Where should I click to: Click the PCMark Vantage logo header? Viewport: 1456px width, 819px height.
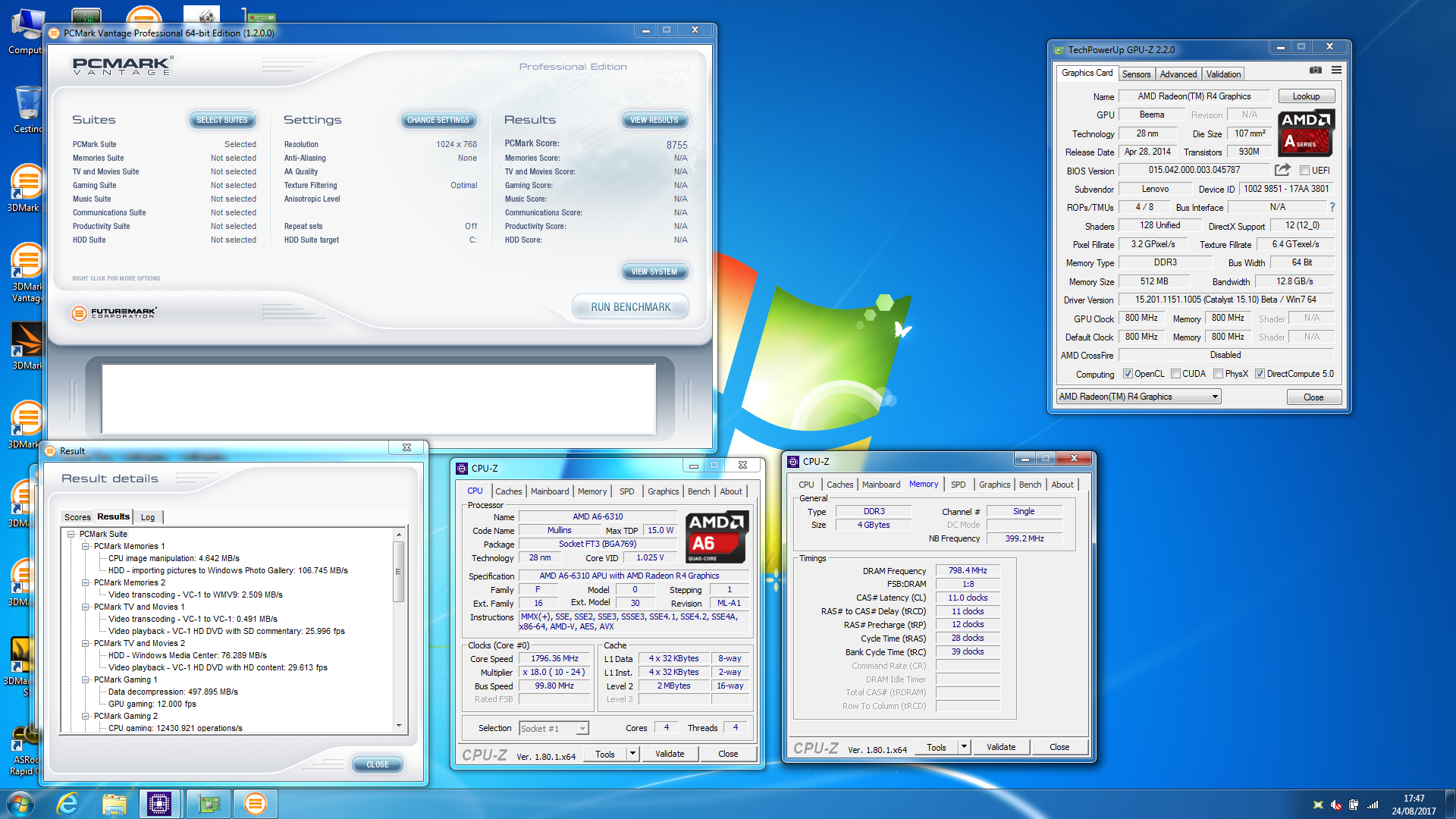coord(121,66)
